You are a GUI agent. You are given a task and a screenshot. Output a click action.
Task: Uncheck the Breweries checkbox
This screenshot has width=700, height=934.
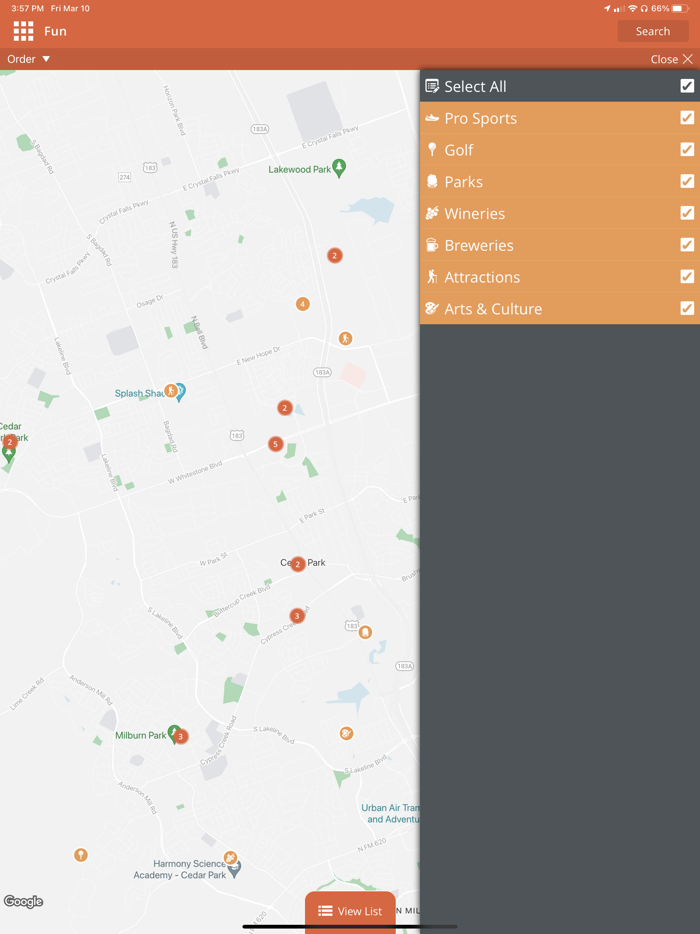click(687, 245)
